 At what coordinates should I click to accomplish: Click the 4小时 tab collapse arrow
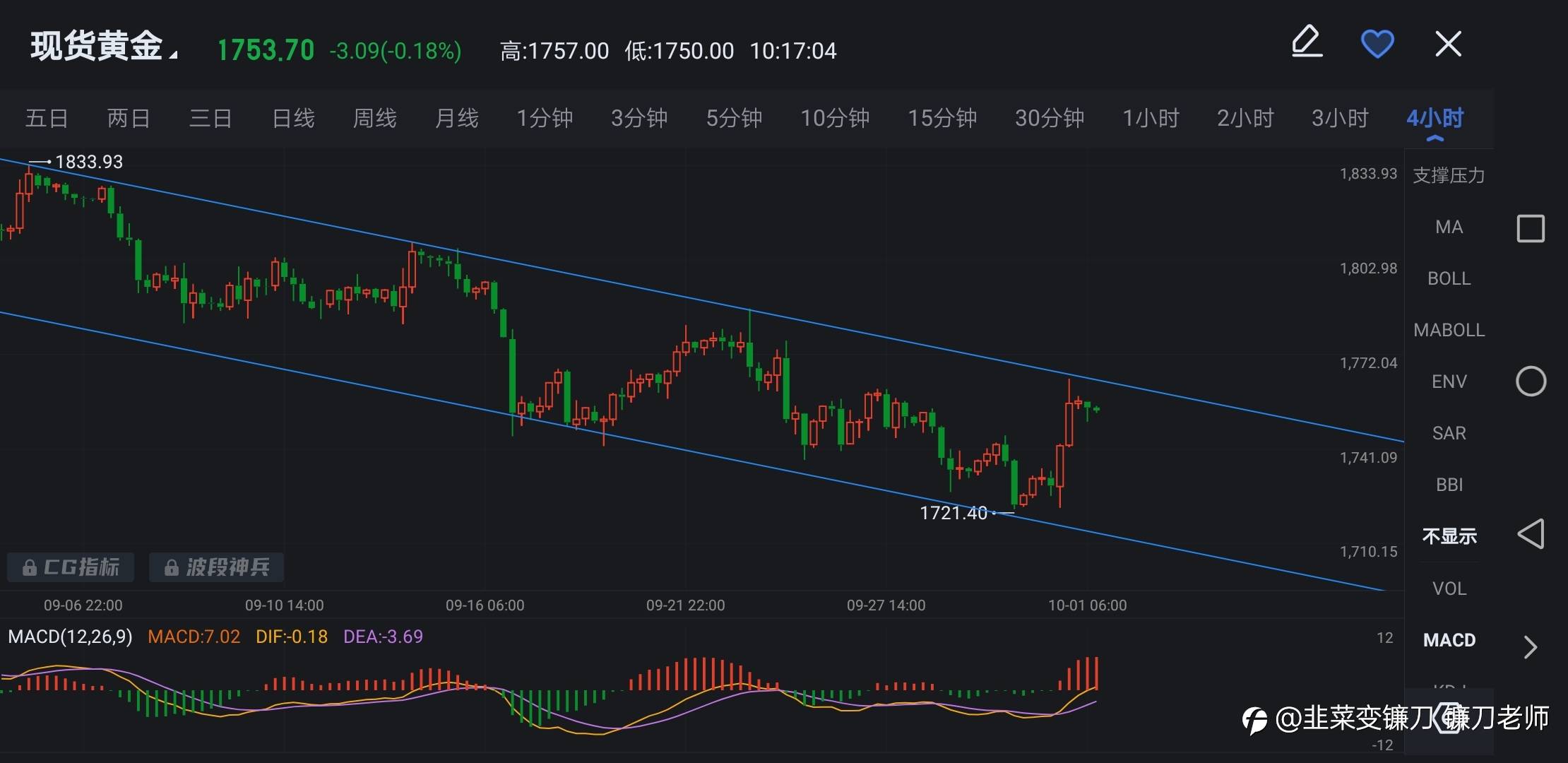[1435, 138]
